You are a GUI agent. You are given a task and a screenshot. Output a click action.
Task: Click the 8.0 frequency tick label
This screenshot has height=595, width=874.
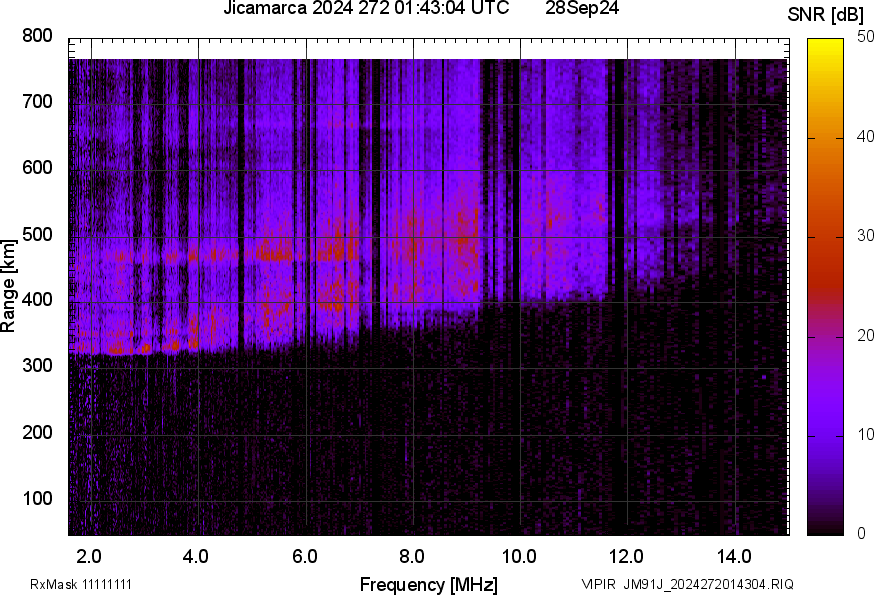412,556
